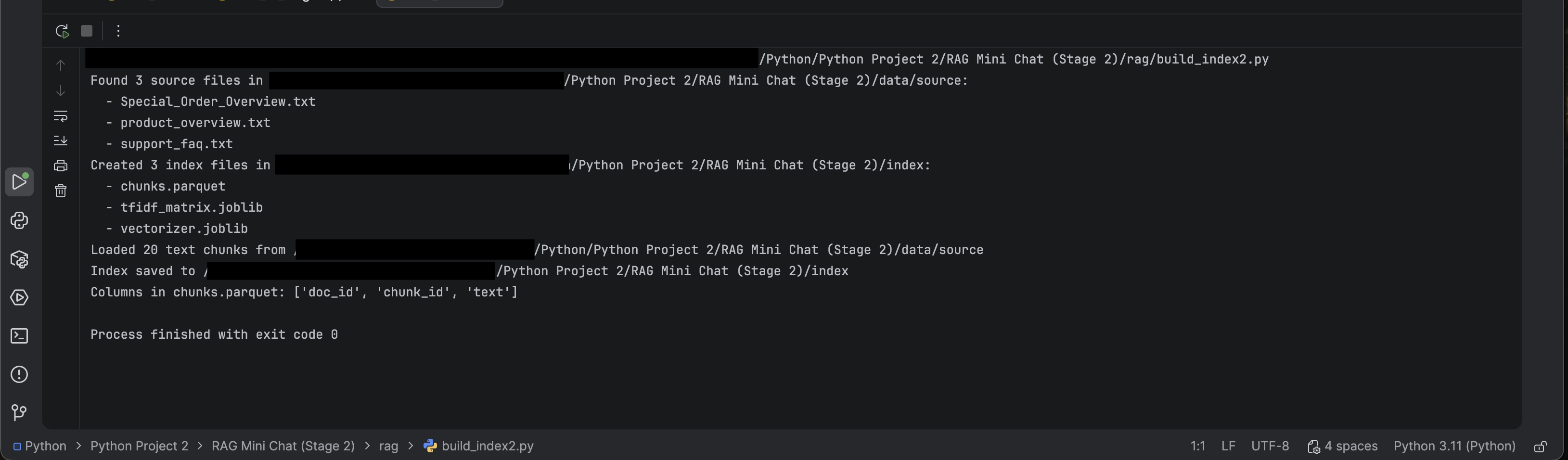1568x460 pixels.
Task: Print the console output
Action: point(60,165)
